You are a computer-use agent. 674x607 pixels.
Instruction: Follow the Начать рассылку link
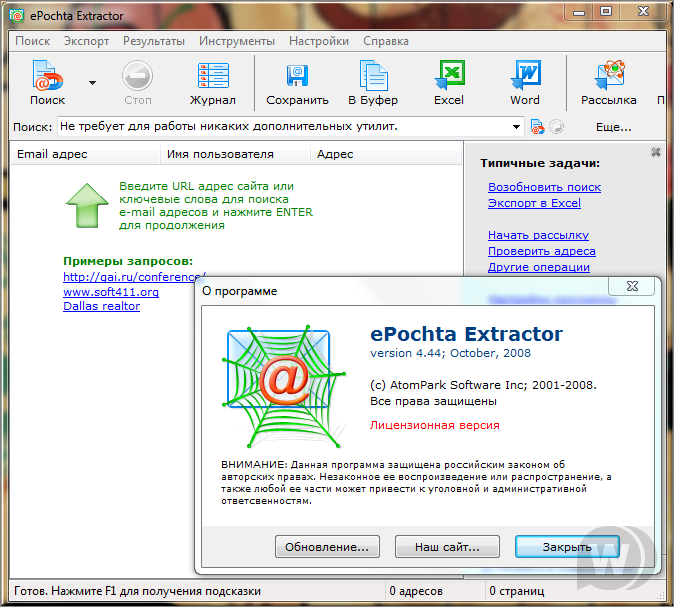538,235
